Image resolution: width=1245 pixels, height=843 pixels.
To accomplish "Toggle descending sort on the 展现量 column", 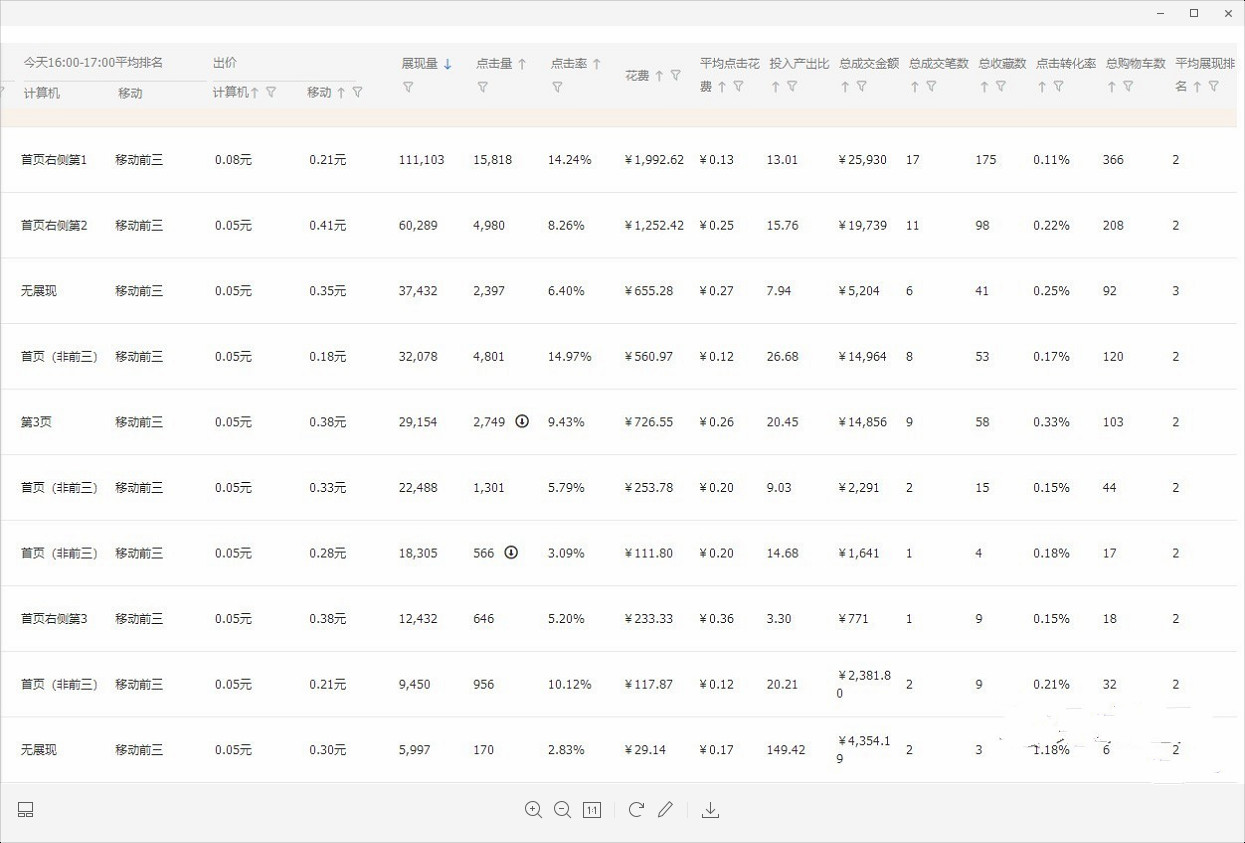I will [446, 62].
